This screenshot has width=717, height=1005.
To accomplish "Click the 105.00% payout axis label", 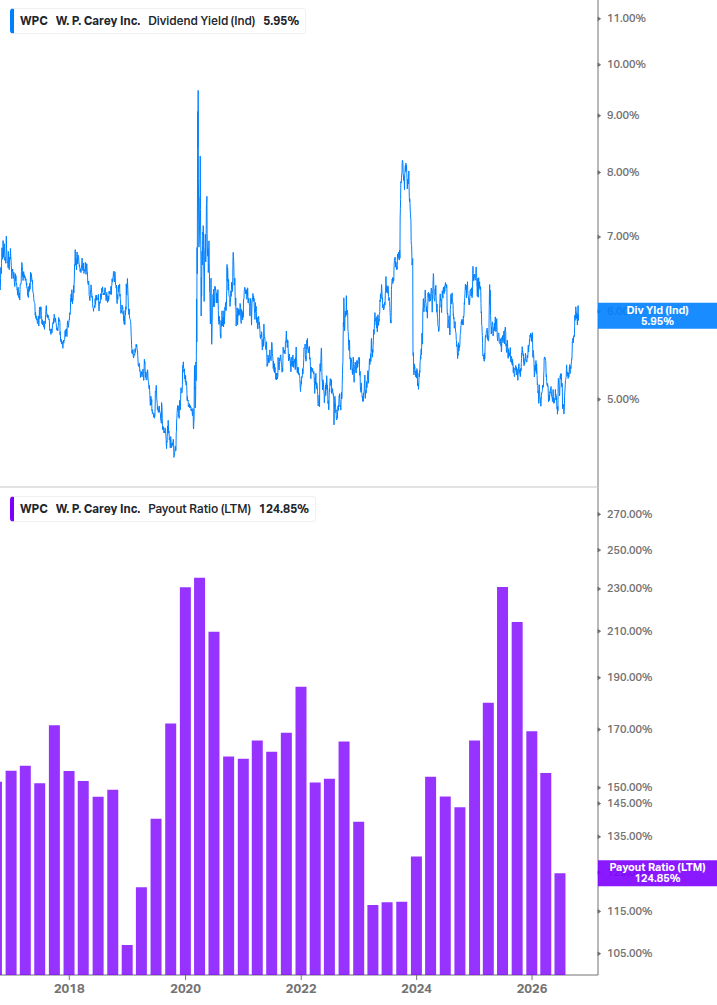I will coord(629,953).
